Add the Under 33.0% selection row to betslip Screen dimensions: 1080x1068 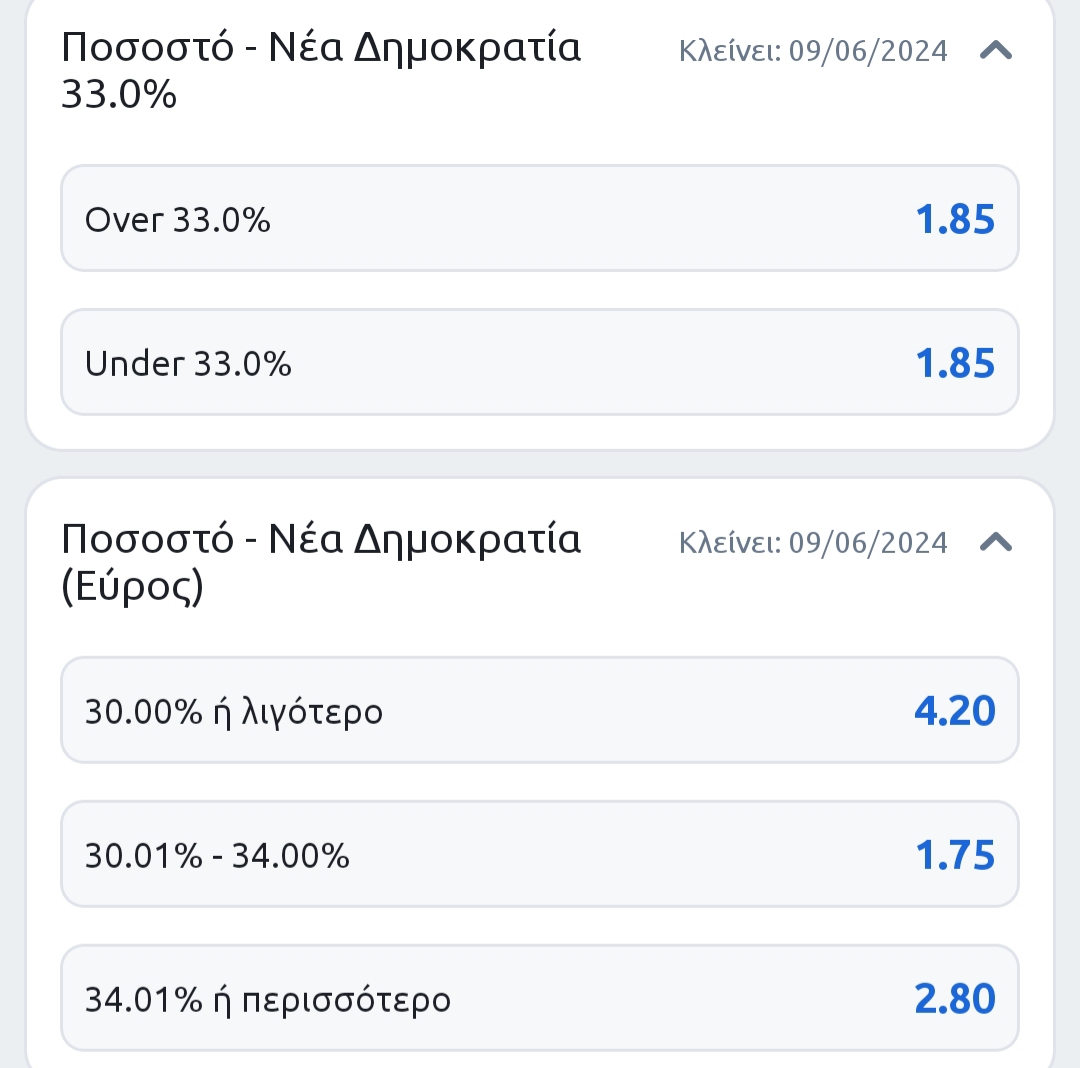[540, 362]
